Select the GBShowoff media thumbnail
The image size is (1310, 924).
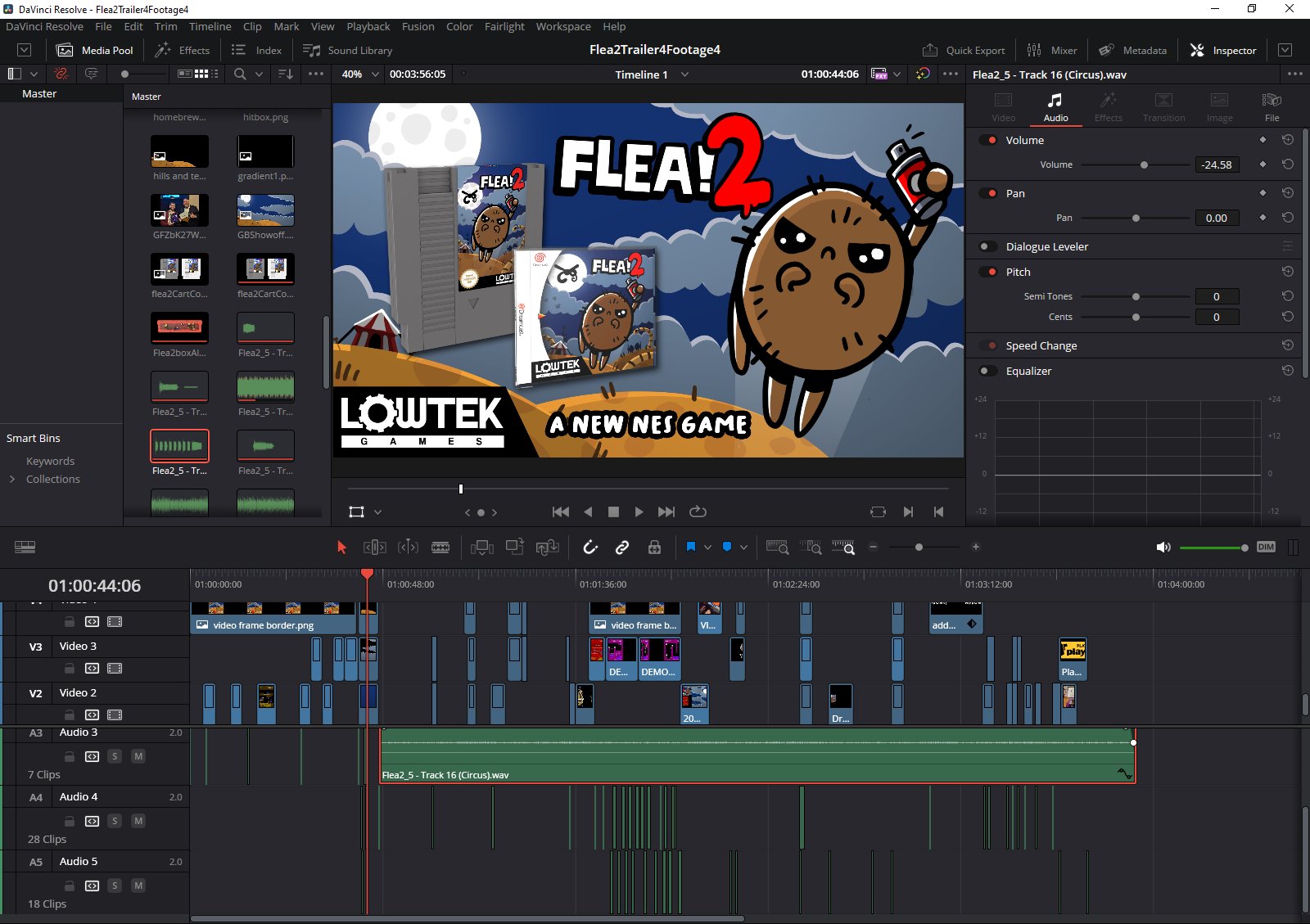coord(265,210)
